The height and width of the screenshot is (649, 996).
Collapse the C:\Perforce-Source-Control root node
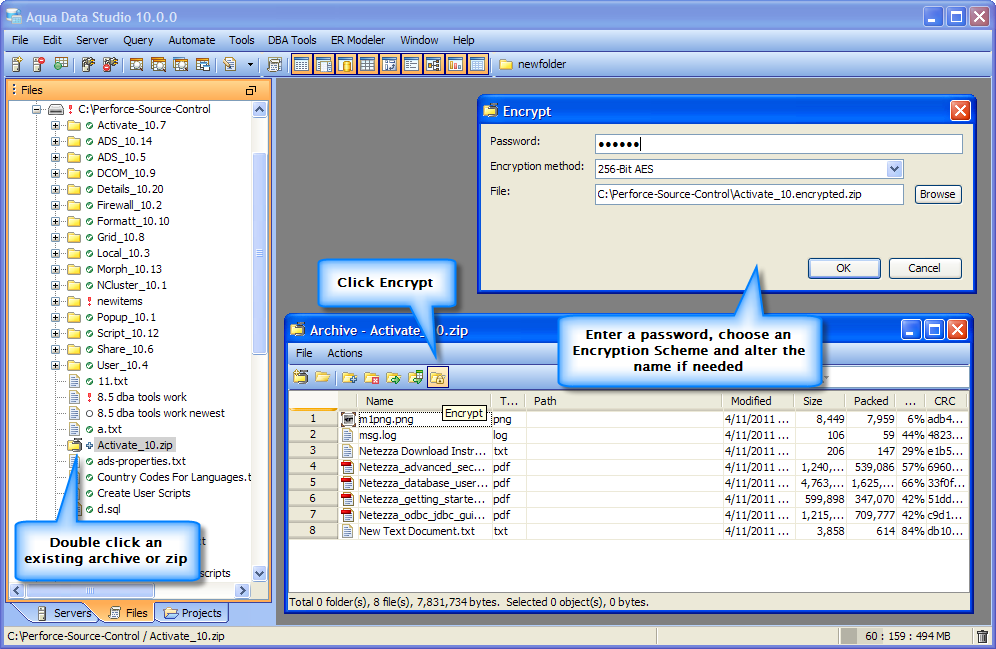(x=37, y=109)
